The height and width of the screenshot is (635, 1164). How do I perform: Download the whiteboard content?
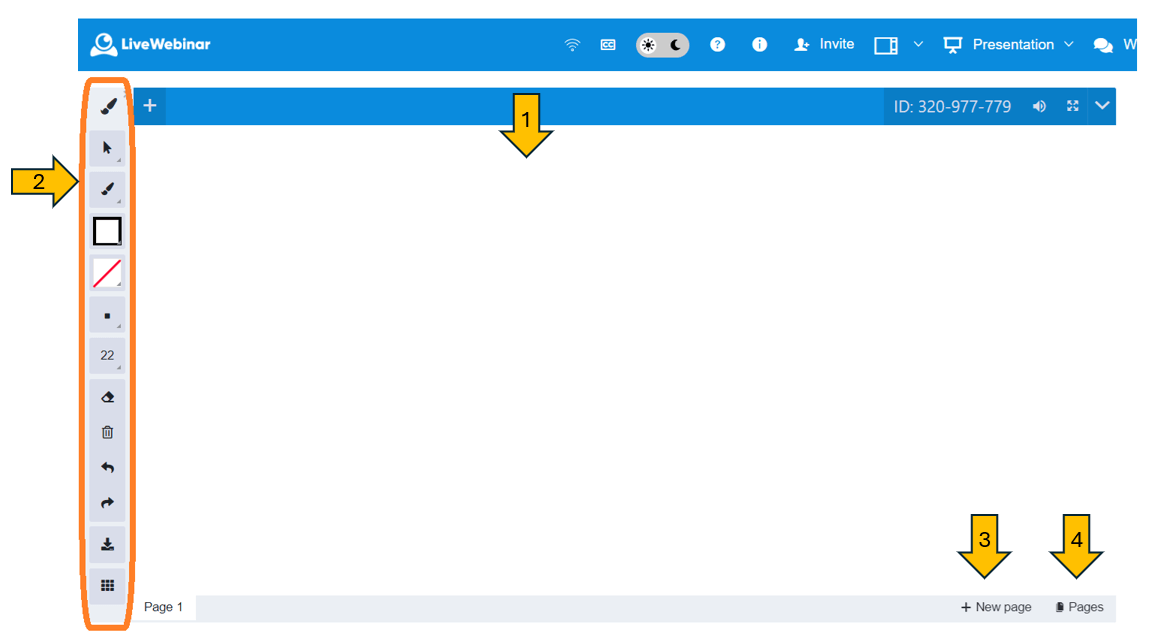[107, 545]
